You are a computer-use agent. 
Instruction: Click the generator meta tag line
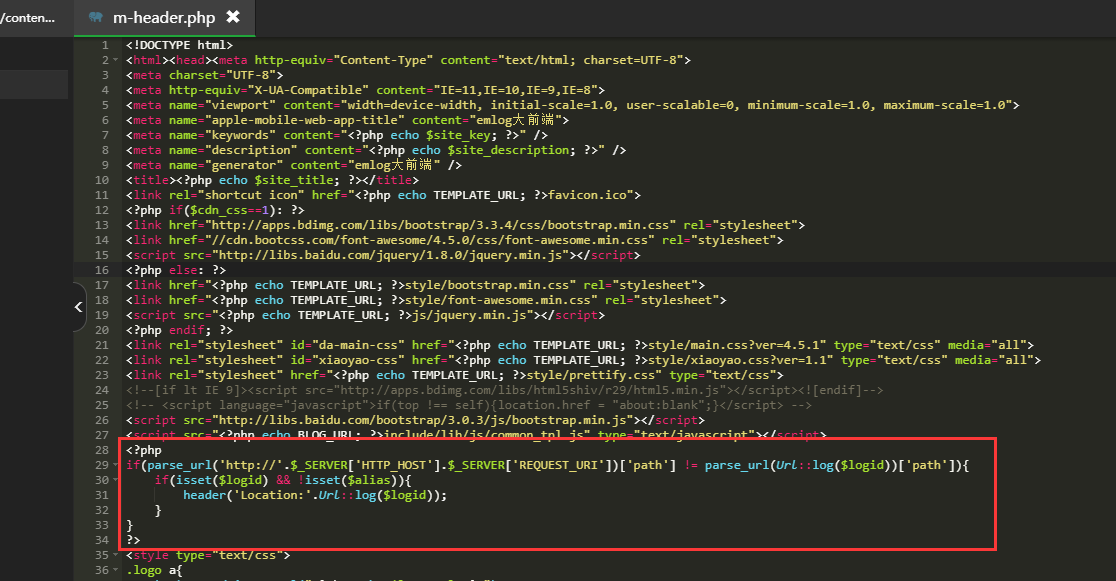pos(294,165)
